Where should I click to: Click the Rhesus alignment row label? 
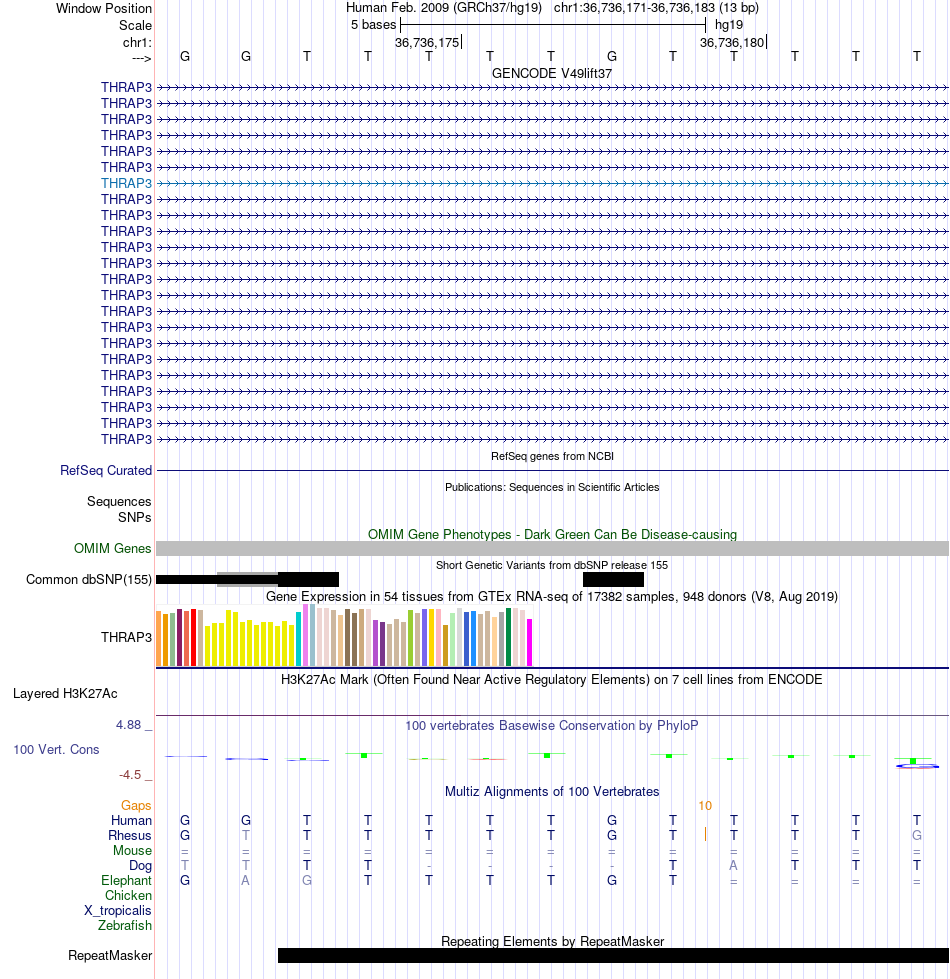pyautogui.click(x=130, y=835)
